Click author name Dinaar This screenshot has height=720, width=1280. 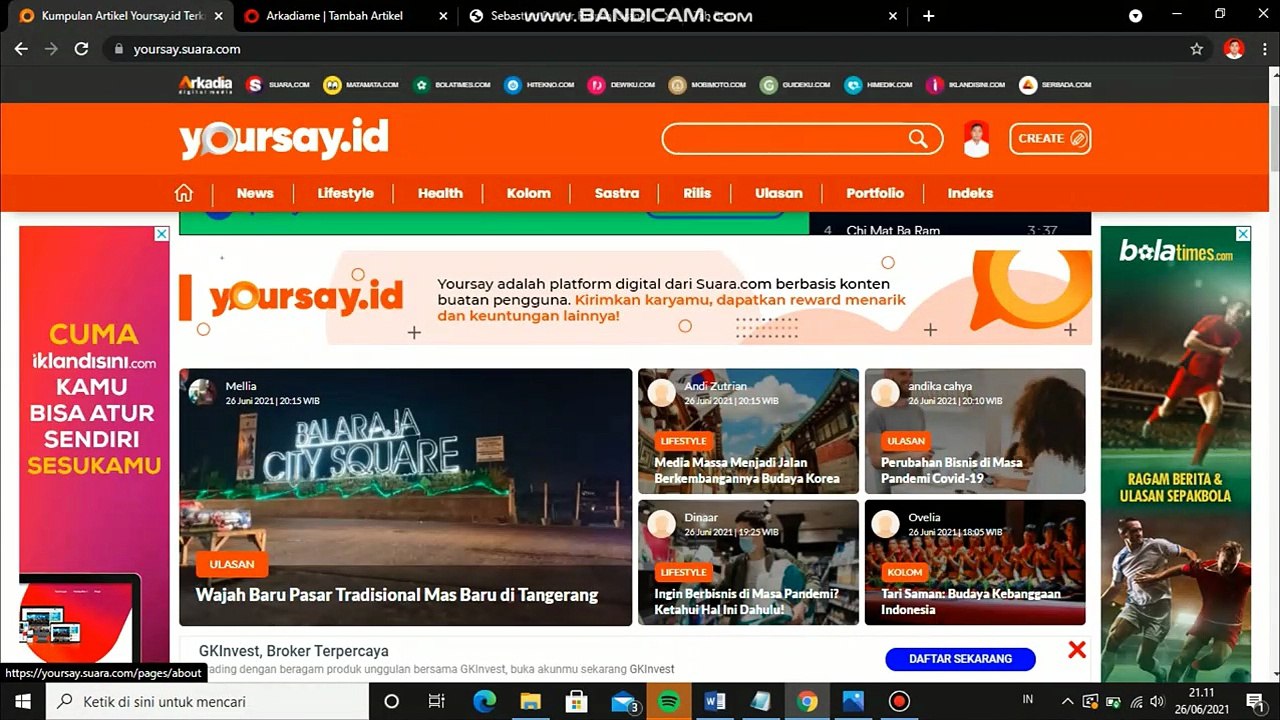pos(701,517)
